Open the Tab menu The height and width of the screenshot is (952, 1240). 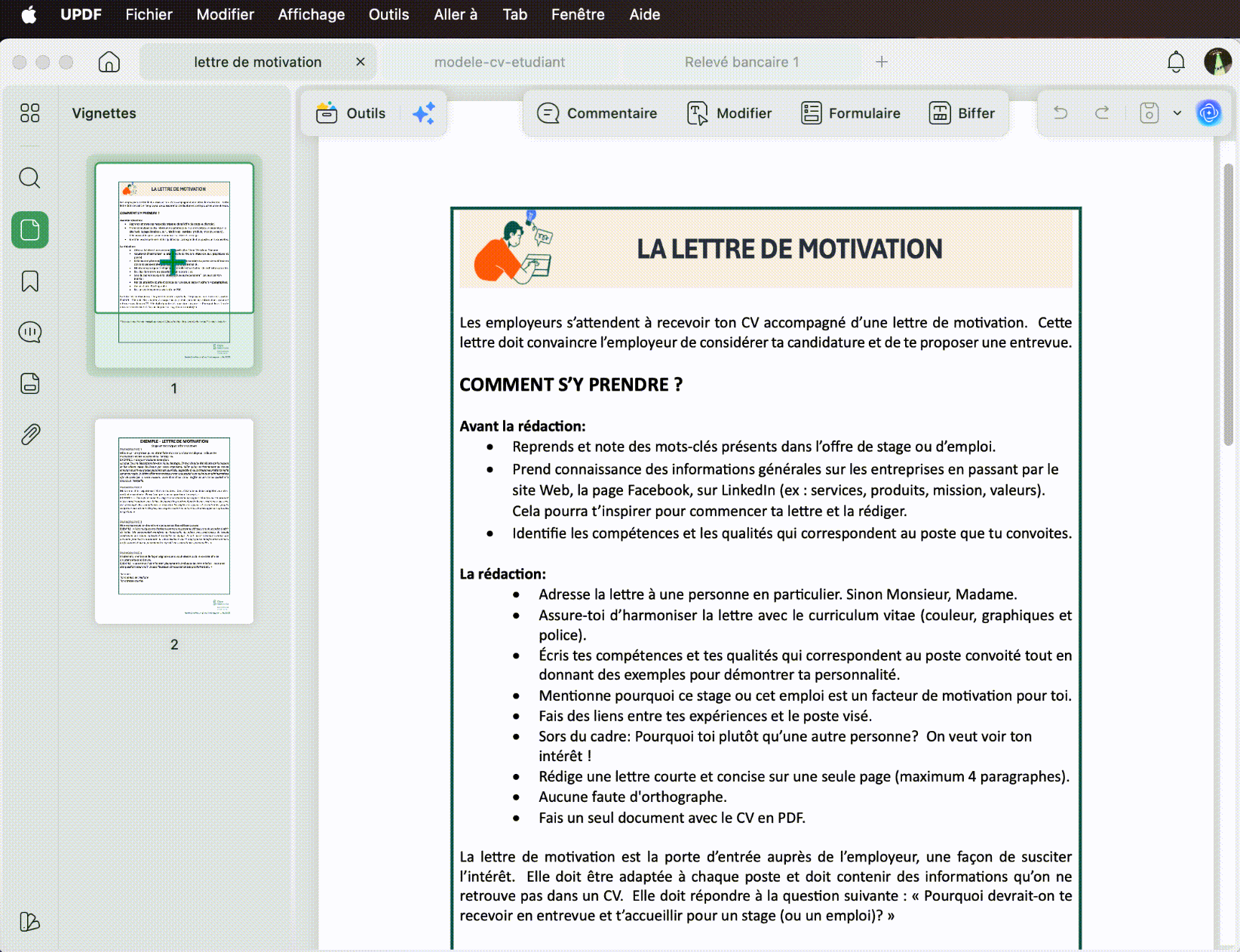[x=514, y=14]
